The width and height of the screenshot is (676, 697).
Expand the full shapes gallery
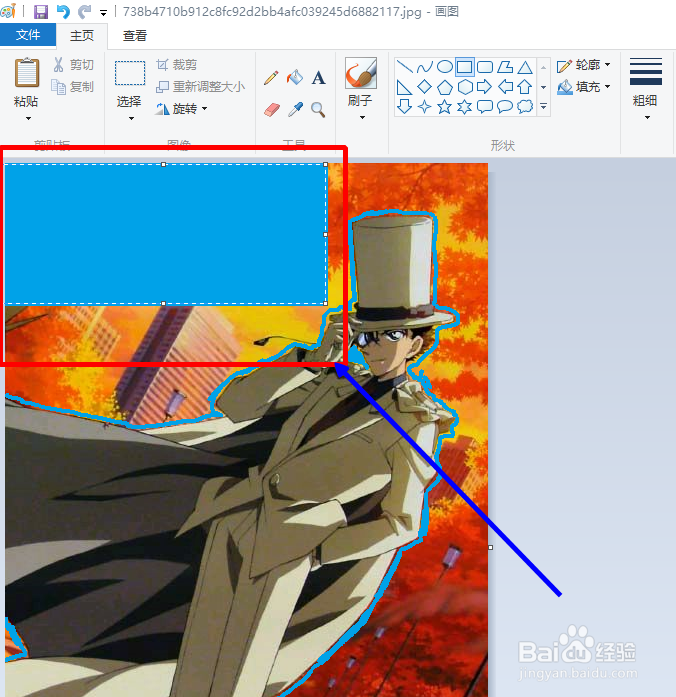tap(544, 106)
